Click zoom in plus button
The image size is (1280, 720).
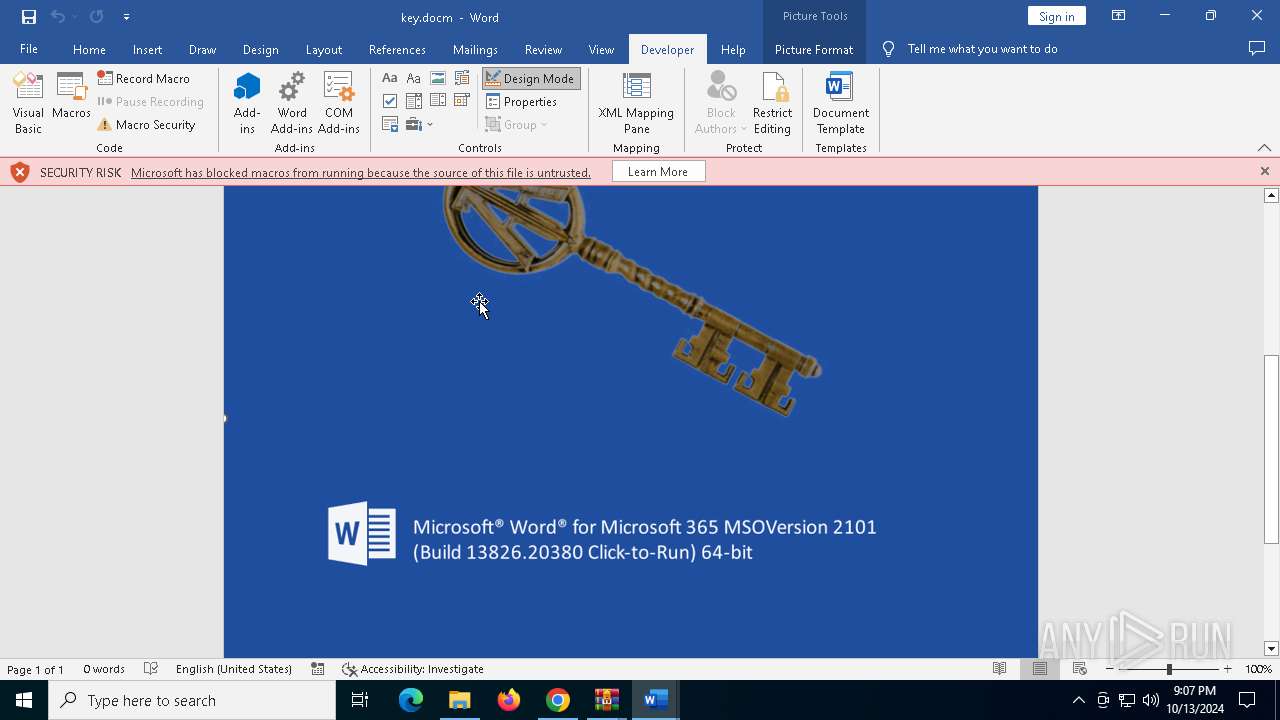1228,669
